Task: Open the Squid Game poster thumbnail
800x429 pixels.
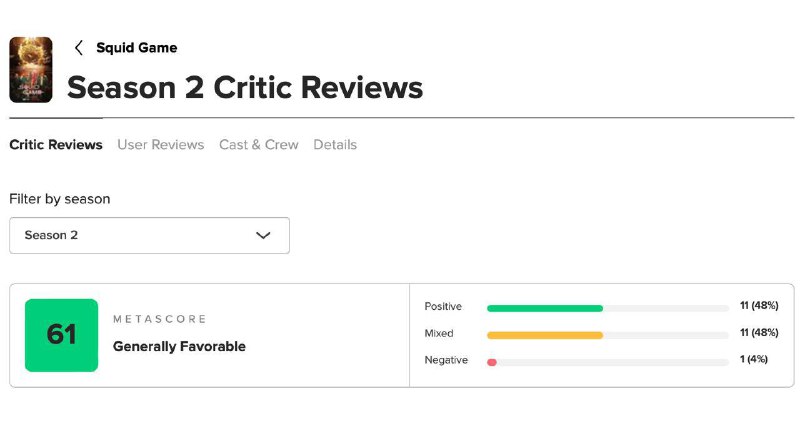Action: 30,70
